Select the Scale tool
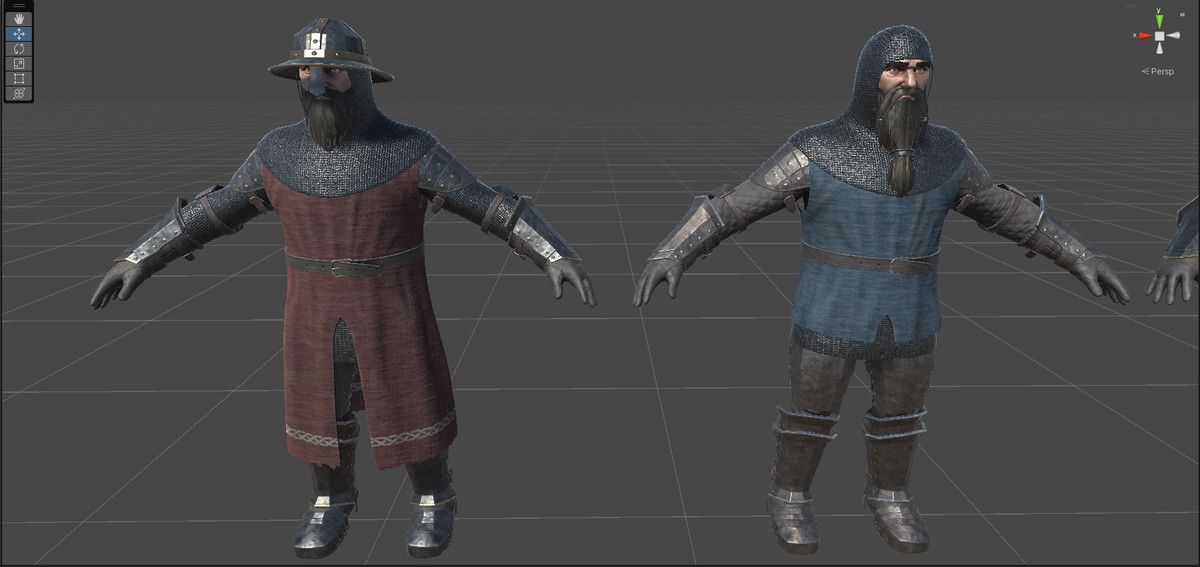Viewport: 1200px width, 567px height. point(18,64)
